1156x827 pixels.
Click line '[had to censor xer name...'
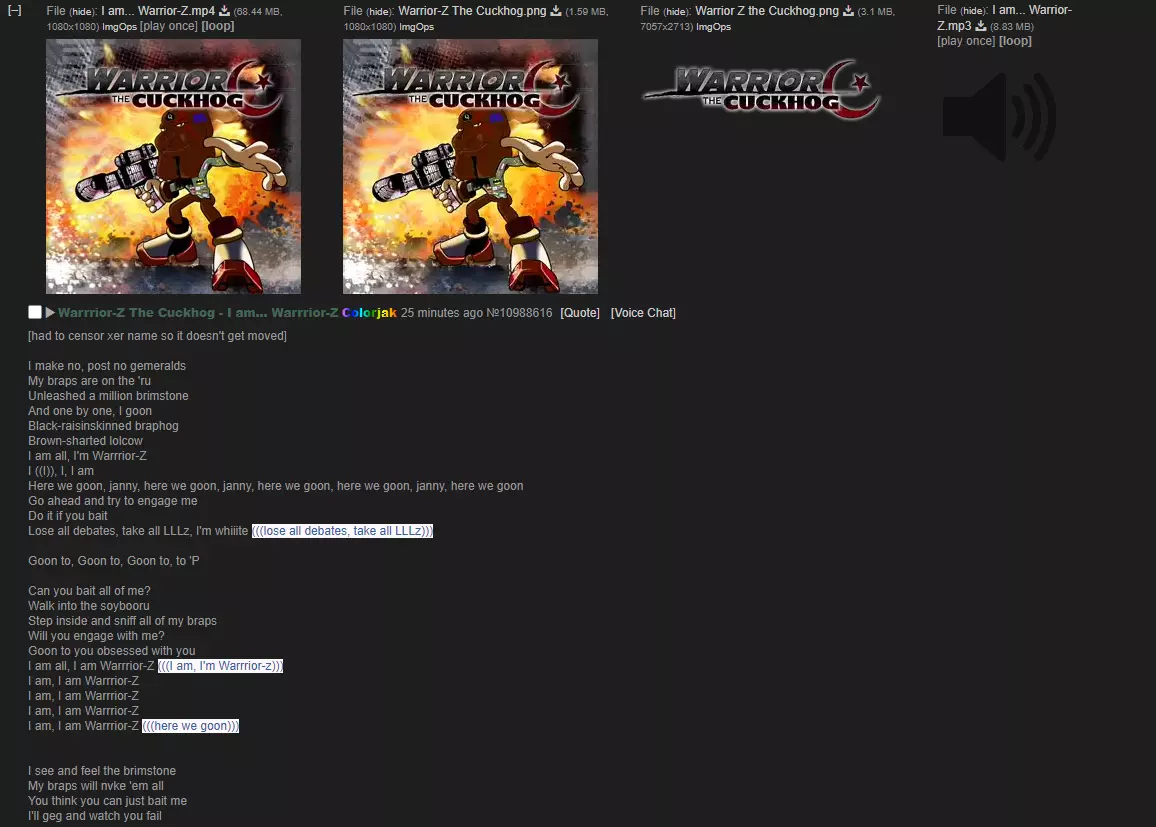157,335
